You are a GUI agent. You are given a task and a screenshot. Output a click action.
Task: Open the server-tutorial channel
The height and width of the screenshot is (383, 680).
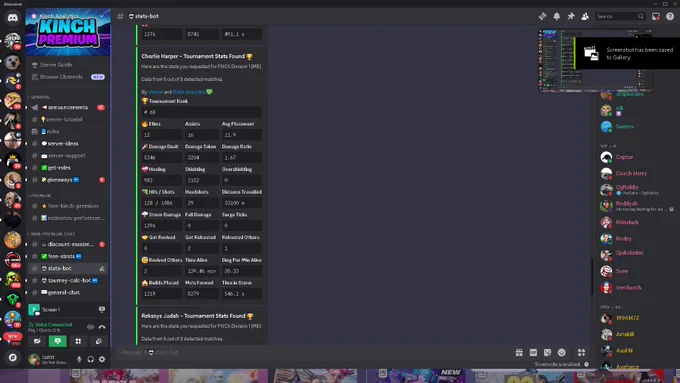(x=68, y=119)
